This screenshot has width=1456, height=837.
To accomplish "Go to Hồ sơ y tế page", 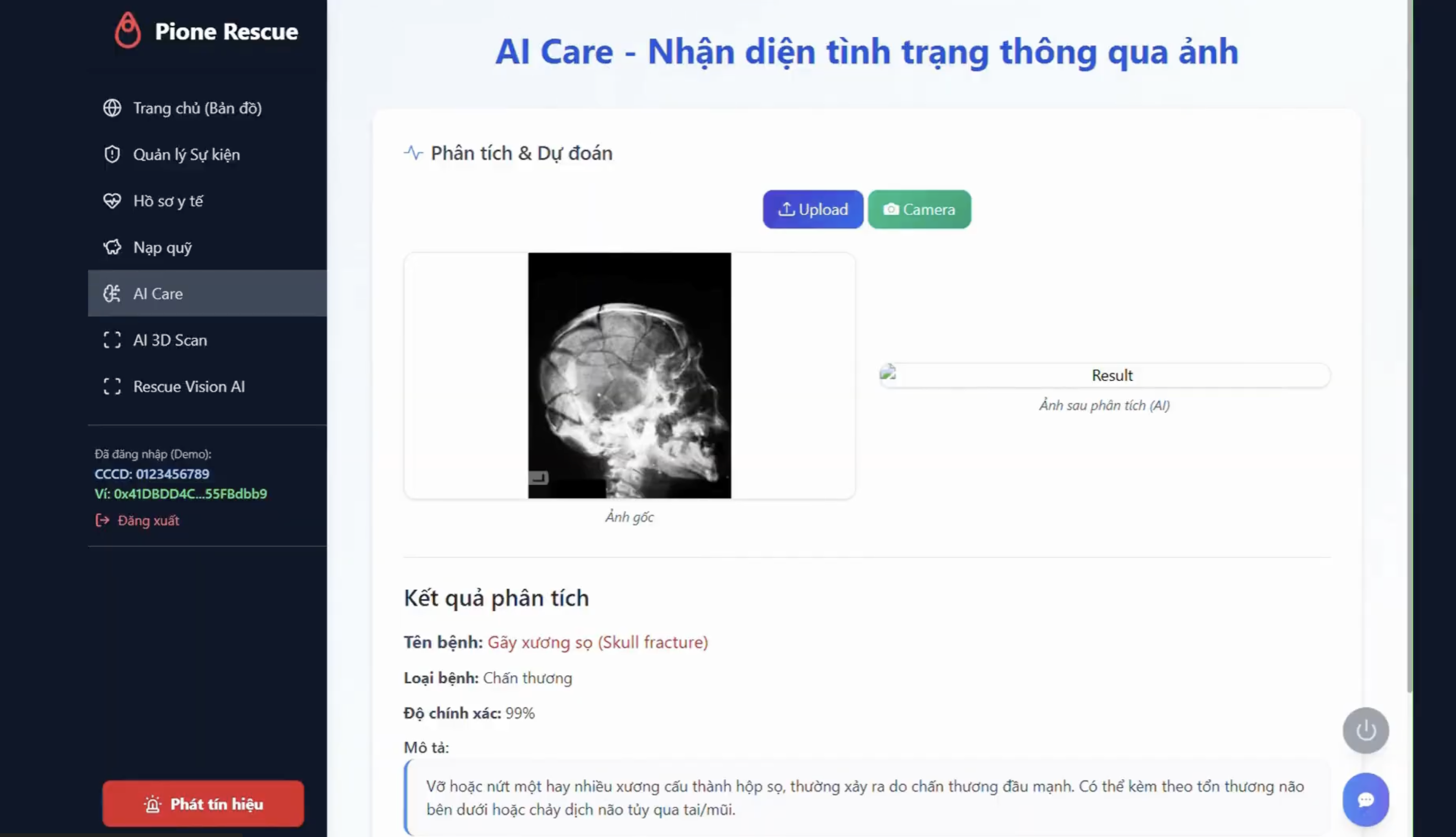I will pyautogui.click(x=168, y=201).
